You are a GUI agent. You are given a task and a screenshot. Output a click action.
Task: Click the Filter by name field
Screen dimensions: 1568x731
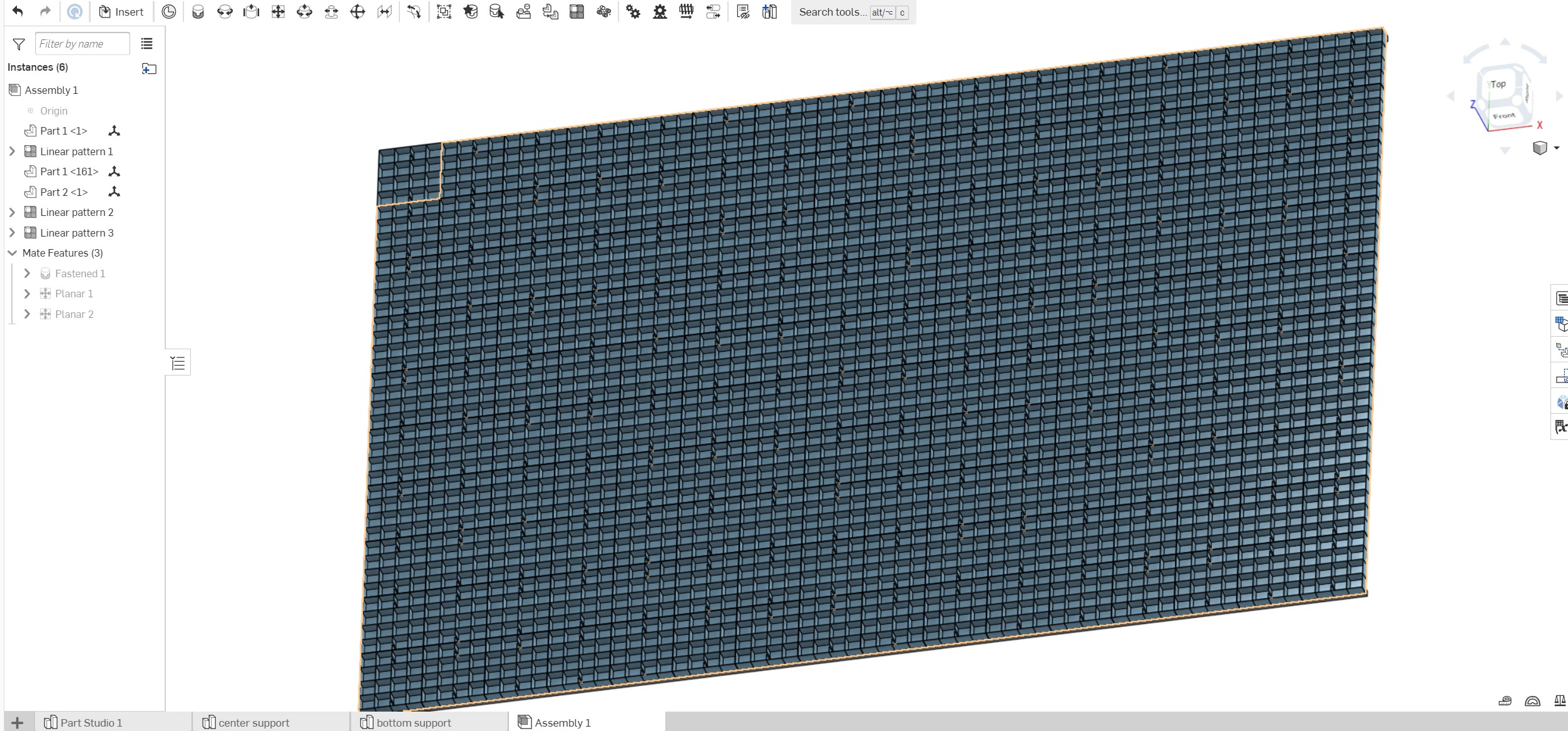[82, 44]
